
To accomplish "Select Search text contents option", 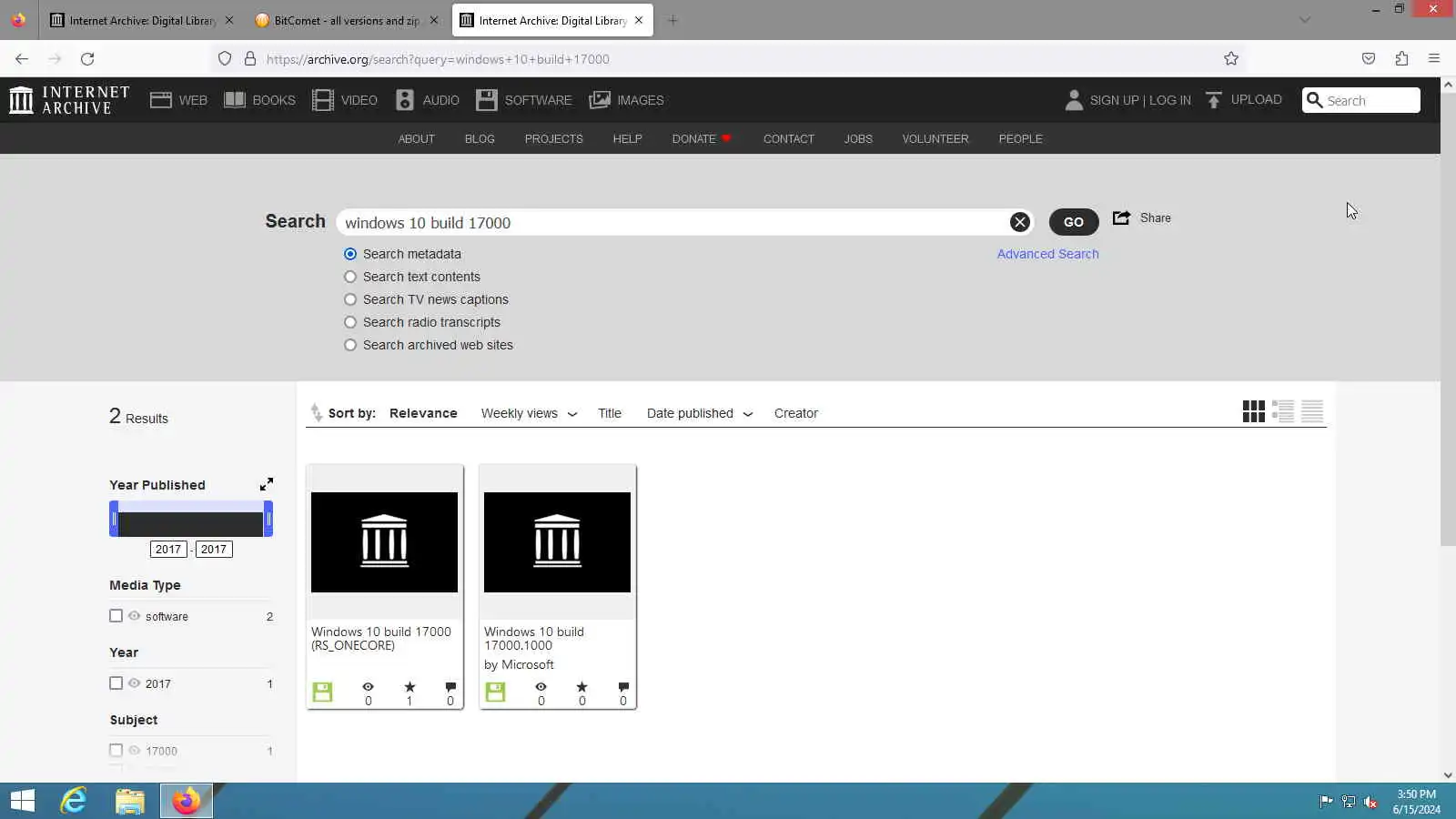I will pyautogui.click(x=350, y=277).
